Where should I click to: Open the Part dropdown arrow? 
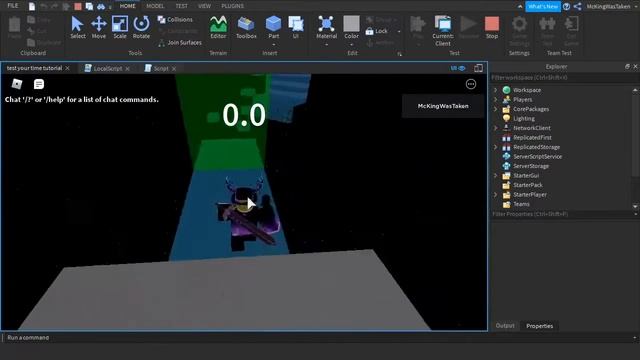click(273, 44)
